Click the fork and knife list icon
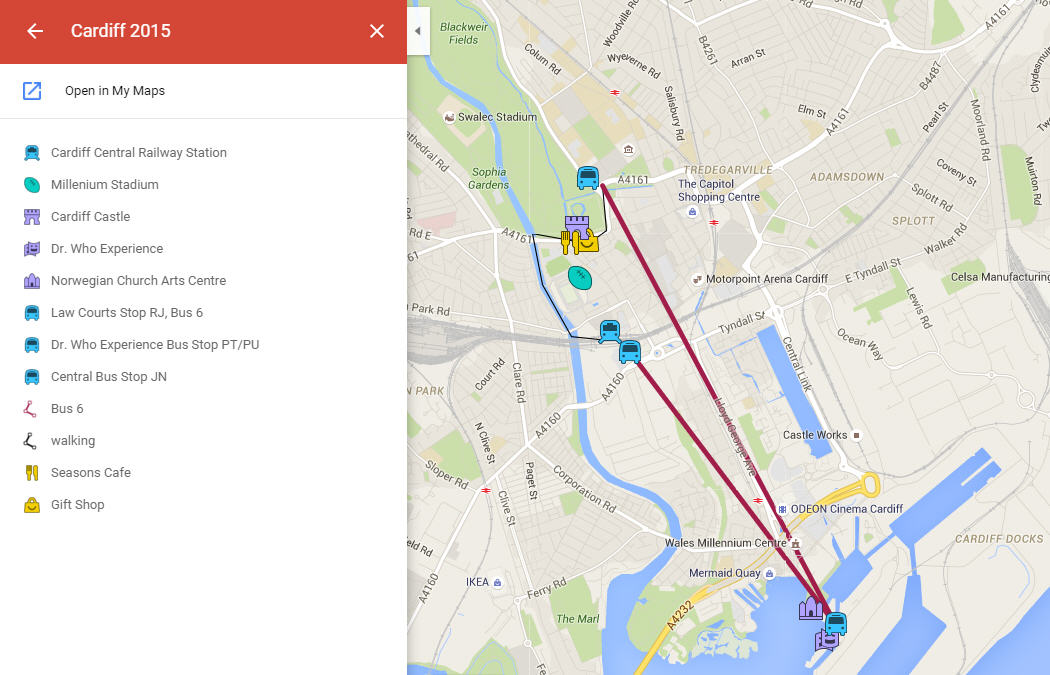 (31, 473)
